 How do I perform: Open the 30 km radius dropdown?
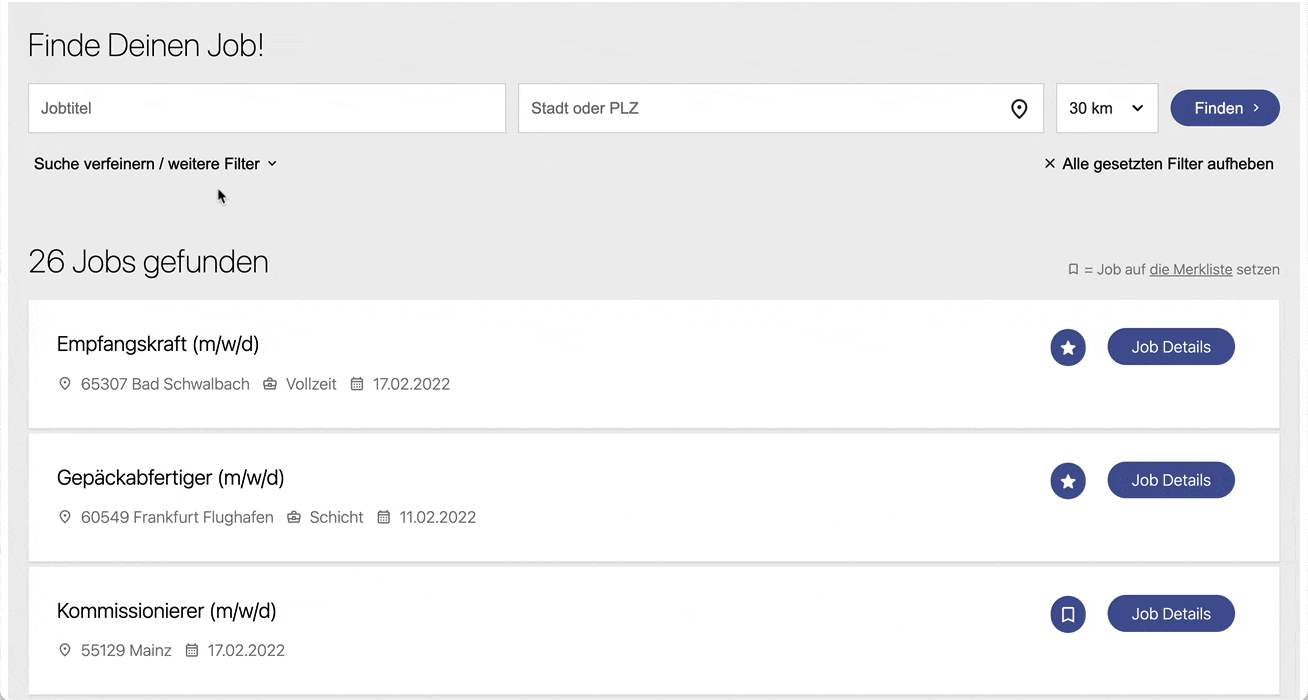pyautogui.click(x=1107, y=108)
